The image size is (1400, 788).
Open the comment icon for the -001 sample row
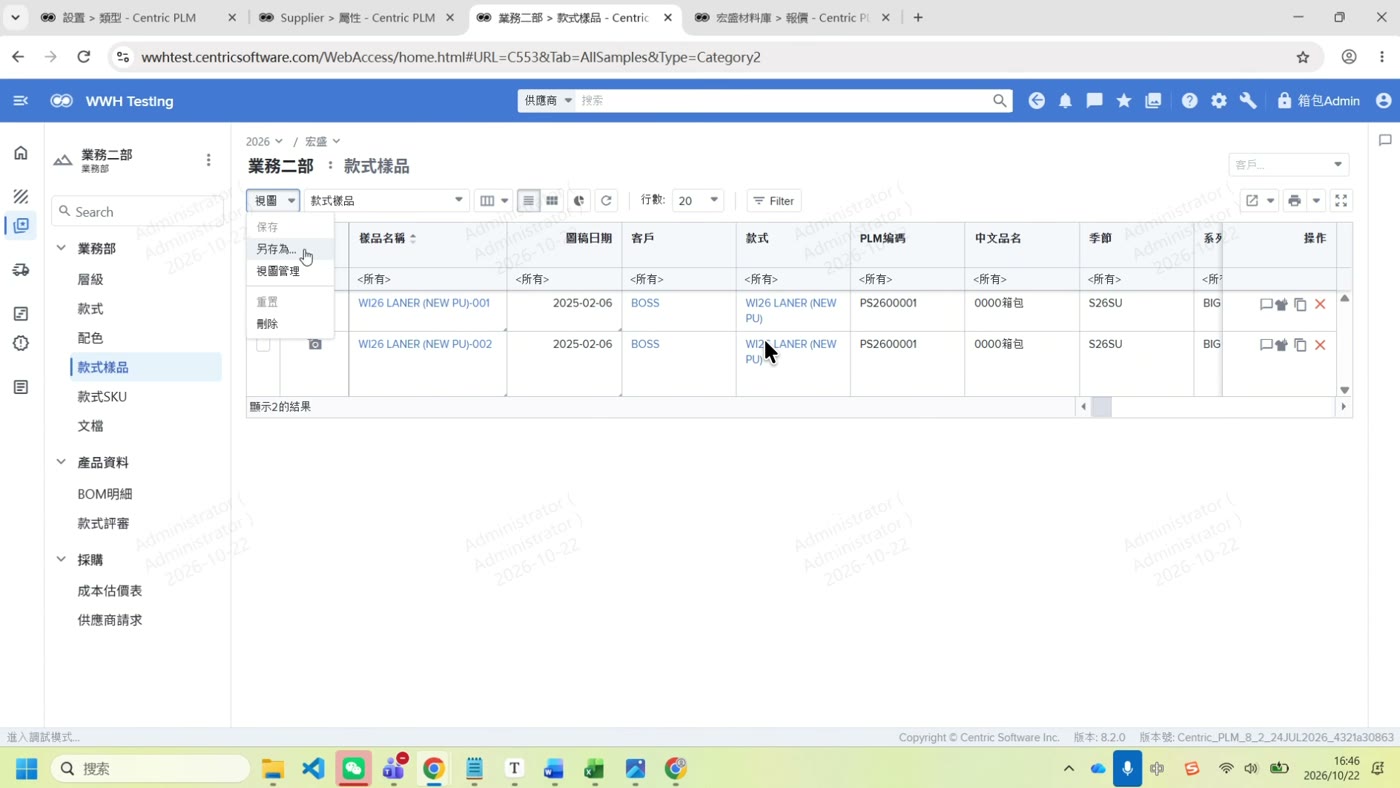1266,304
